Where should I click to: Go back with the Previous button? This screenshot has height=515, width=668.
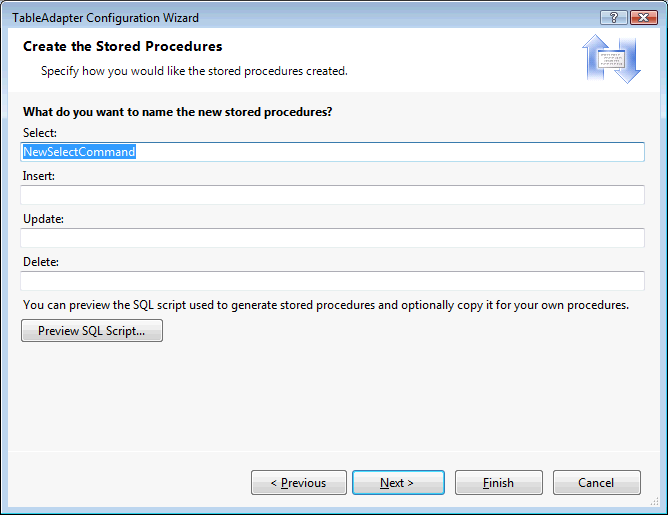pos(299,483)
